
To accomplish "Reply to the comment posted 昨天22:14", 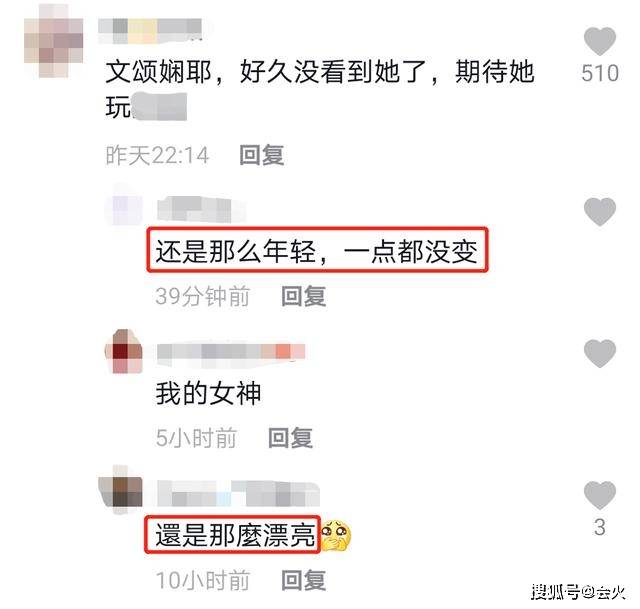I will [x=262, y=156].
